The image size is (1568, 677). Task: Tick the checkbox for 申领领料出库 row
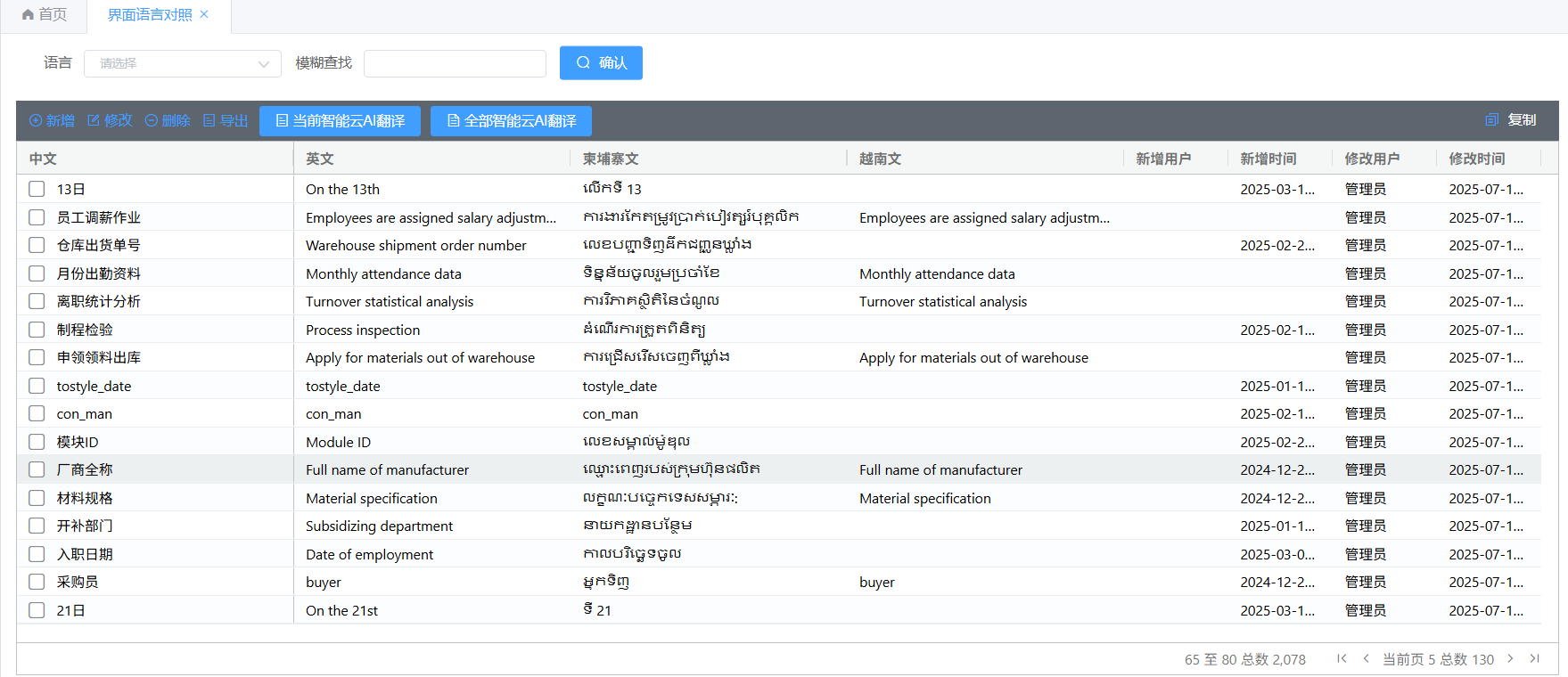coord(37,357)
